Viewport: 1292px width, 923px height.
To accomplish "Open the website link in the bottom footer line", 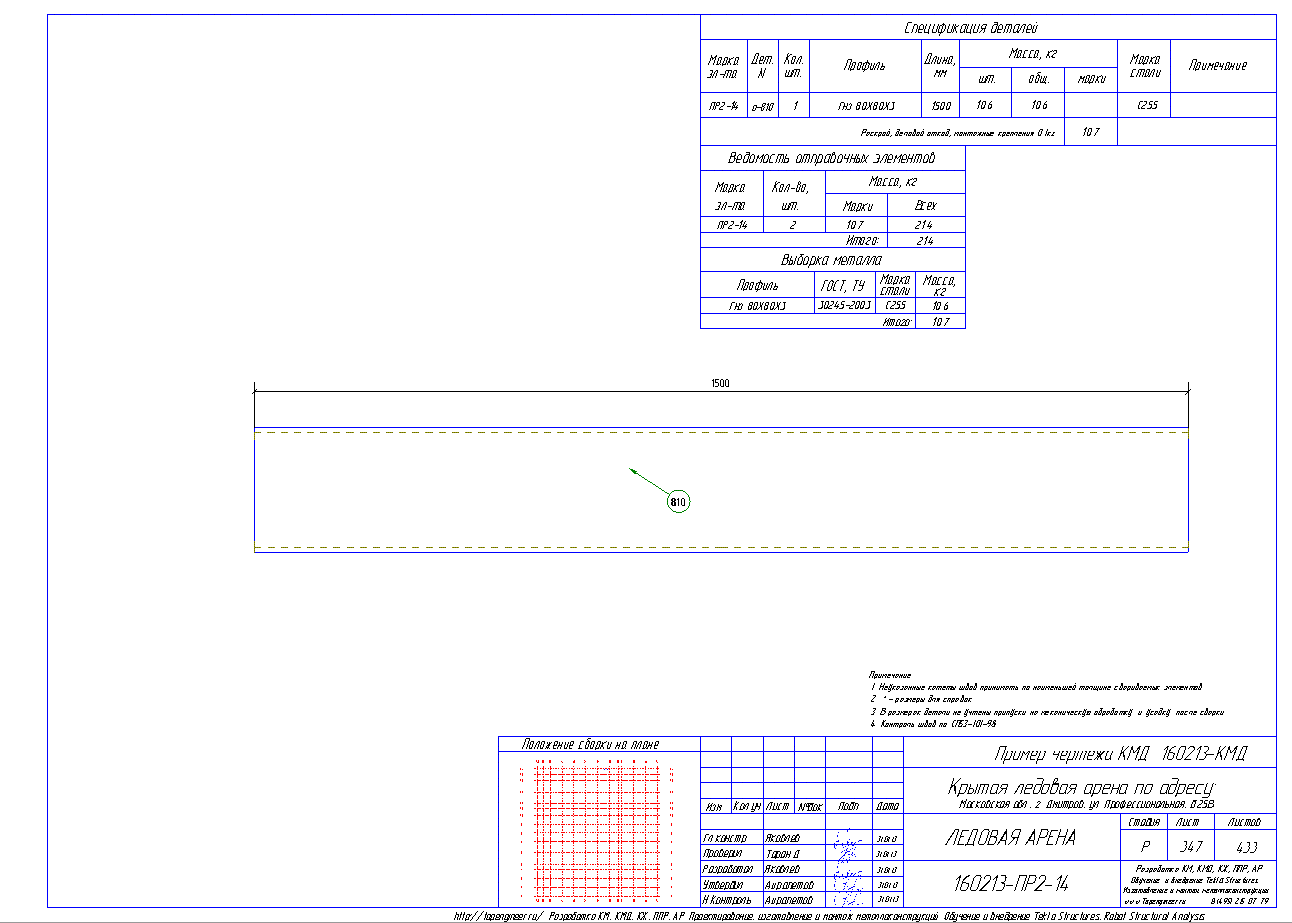I will pos(499,916).
